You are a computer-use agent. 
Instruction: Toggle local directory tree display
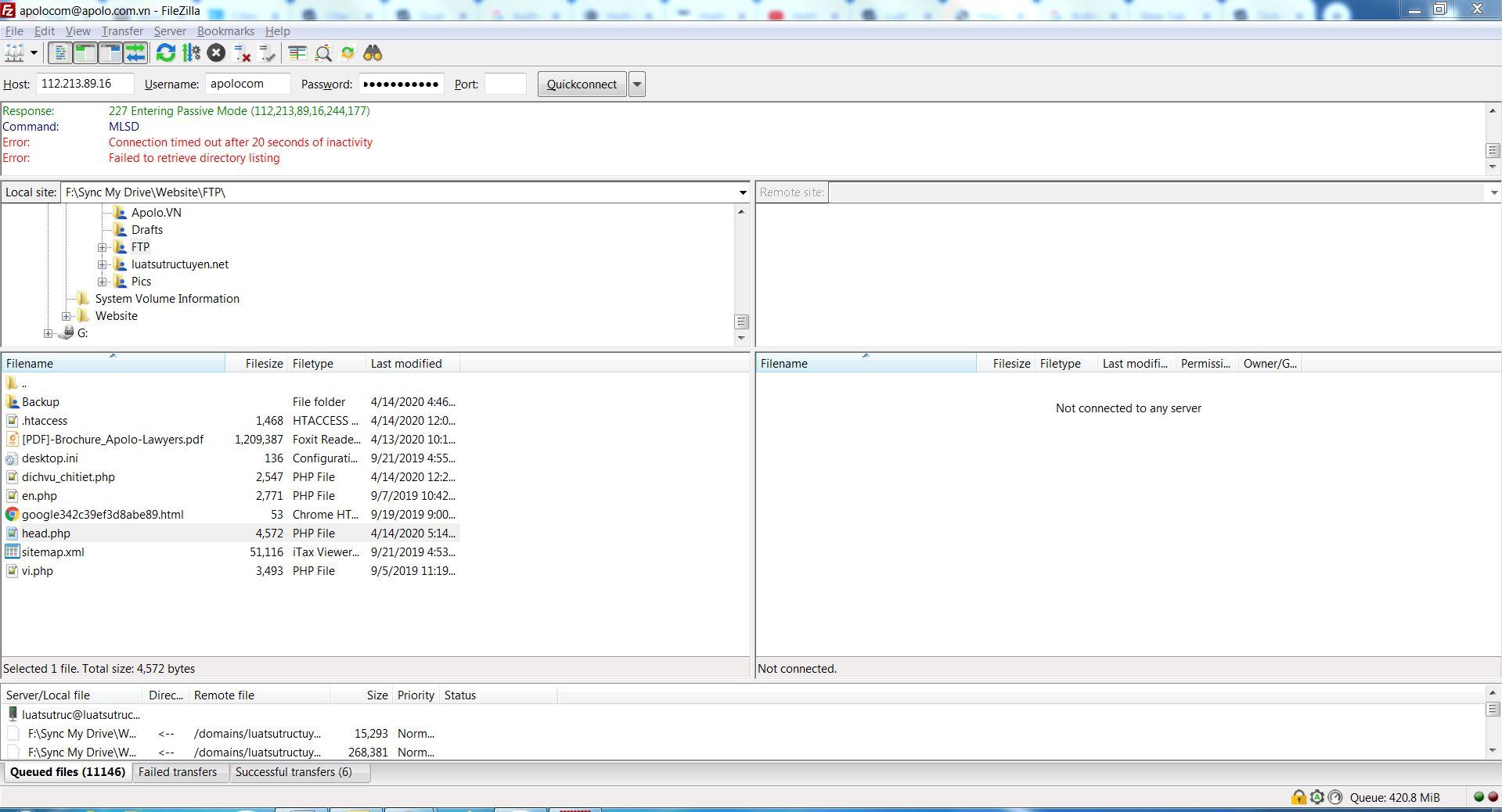(x=85, y=53)
